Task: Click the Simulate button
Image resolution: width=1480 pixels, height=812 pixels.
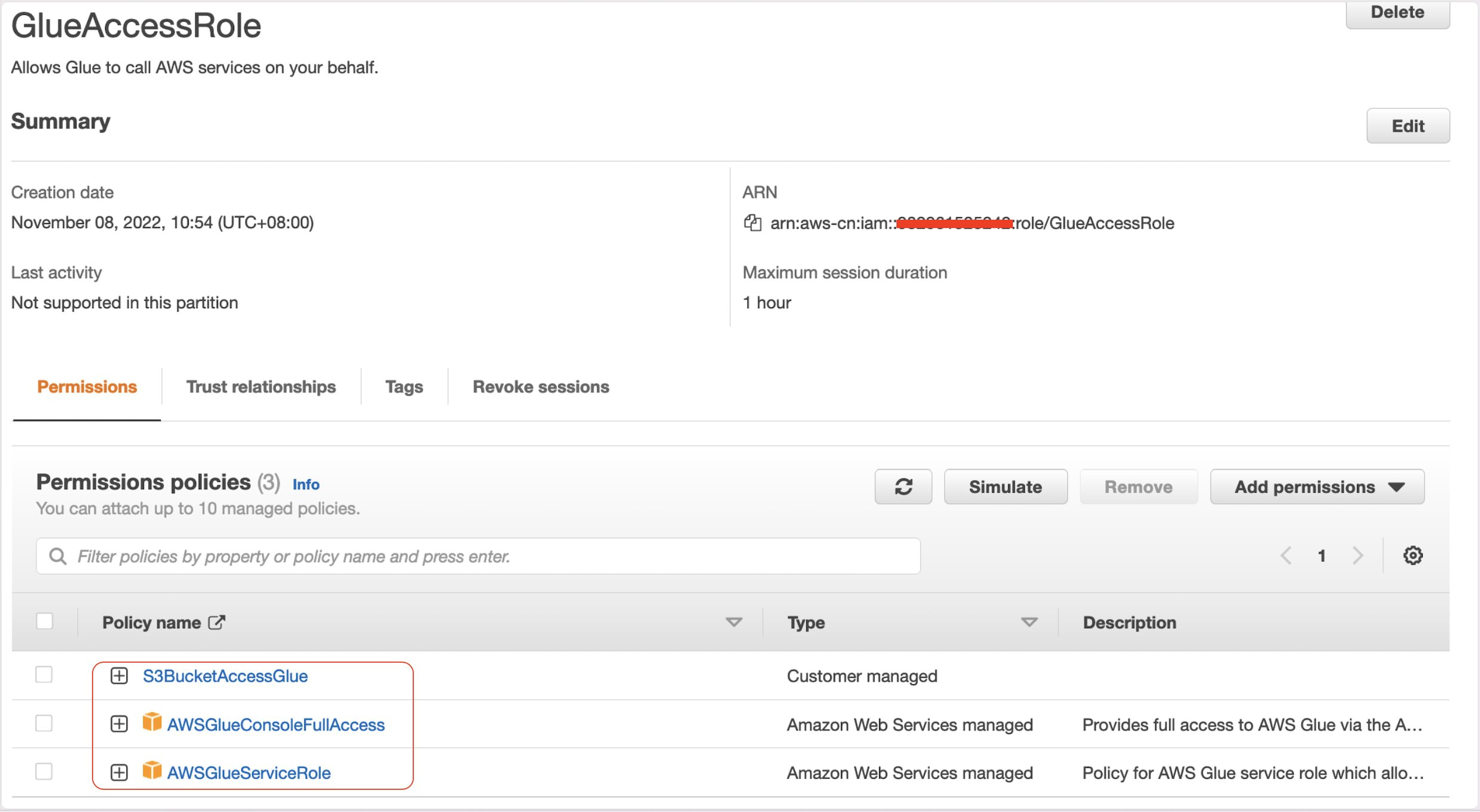Action: coord(1005,487)
